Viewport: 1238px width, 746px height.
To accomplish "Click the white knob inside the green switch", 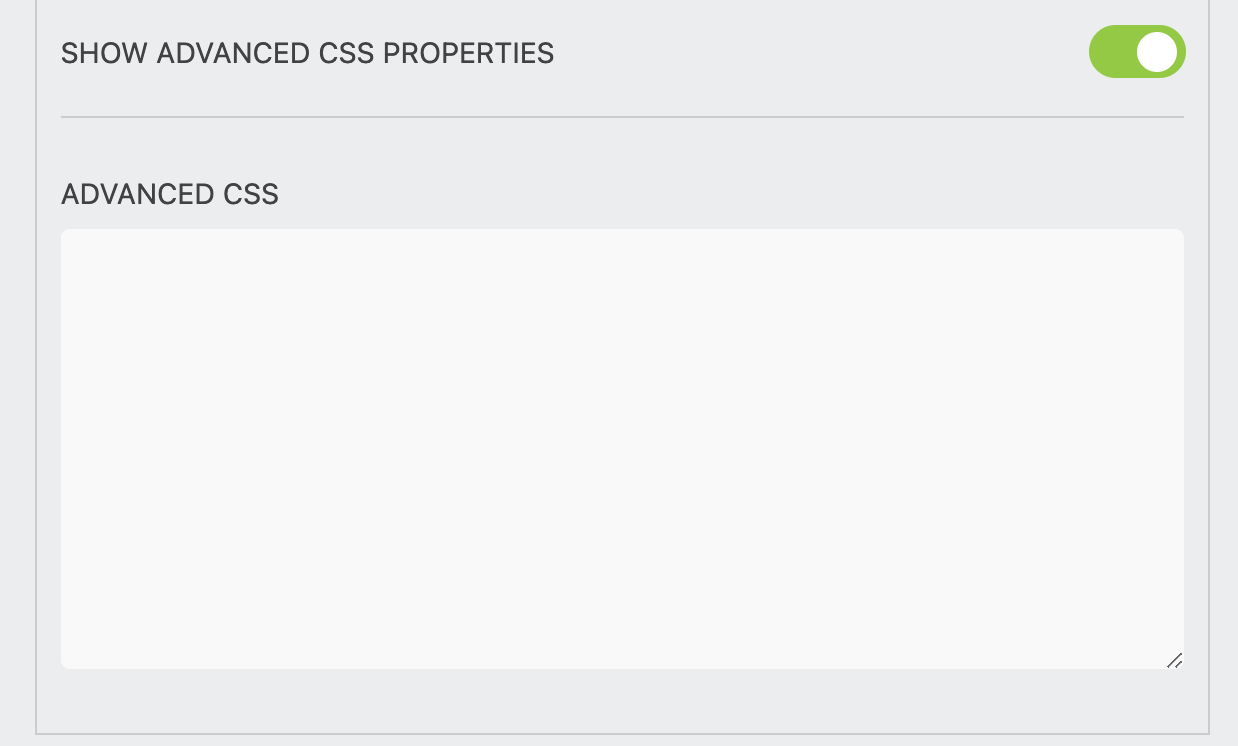I will pos(1158,51).
